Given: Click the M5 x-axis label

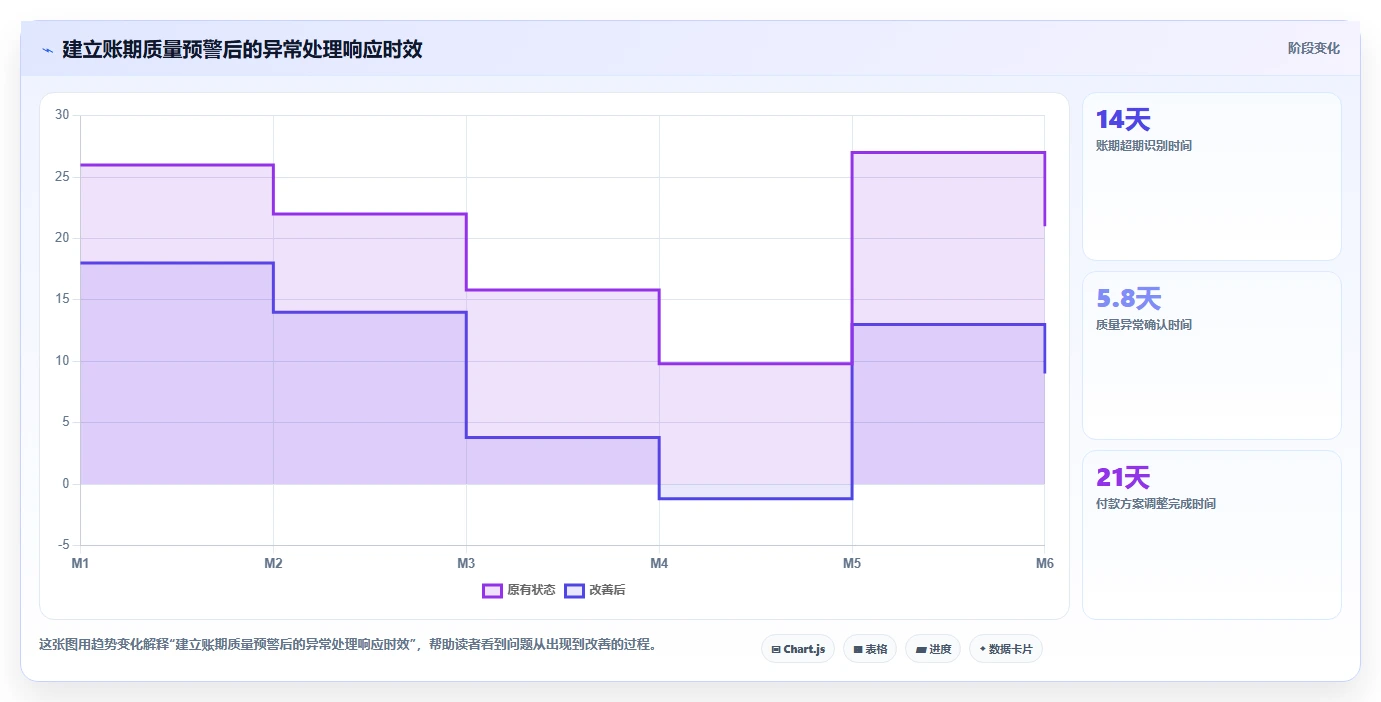Looking at the screenshot, I should click(x=852, y=563).
